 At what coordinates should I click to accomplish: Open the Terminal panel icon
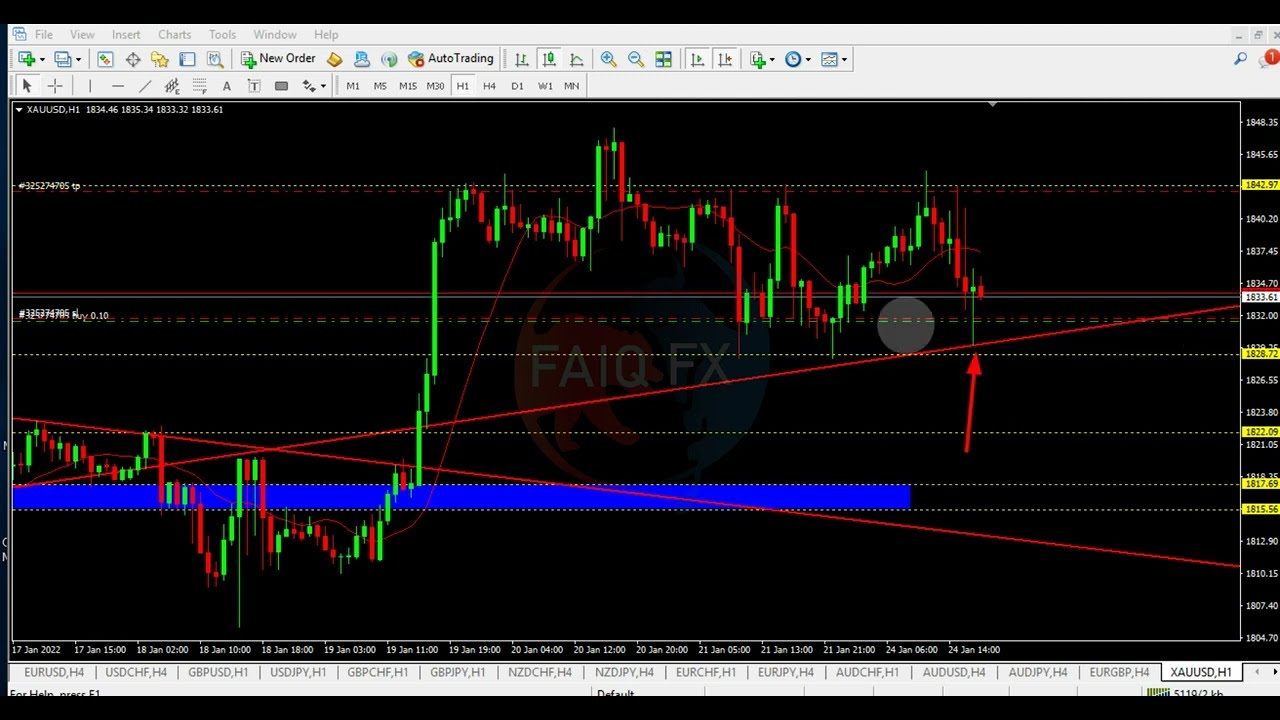[187, 59]
